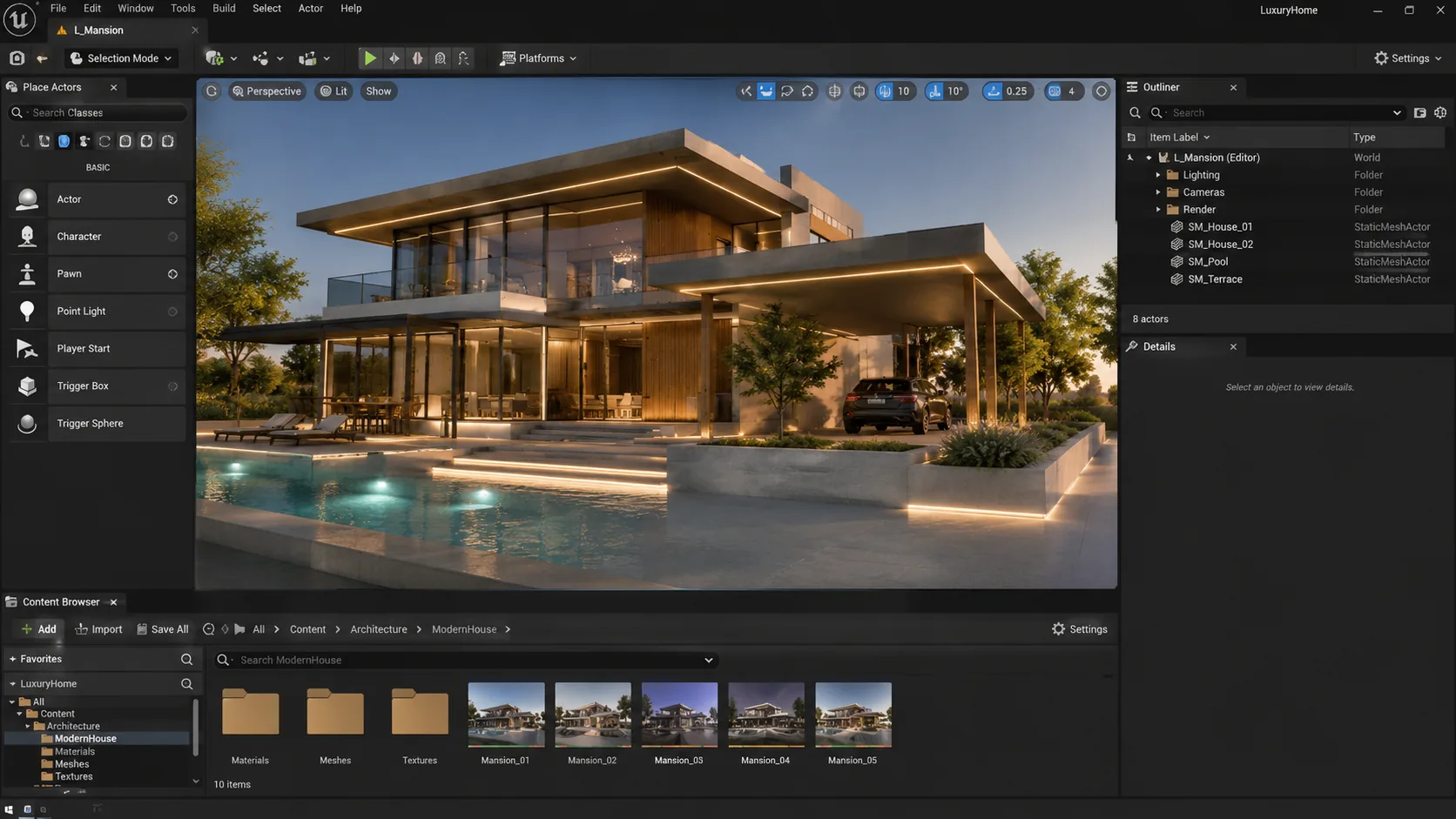The image size is (1456, 819).
Task: Click the Character actor icon
Action: click(x=27, y=237)
